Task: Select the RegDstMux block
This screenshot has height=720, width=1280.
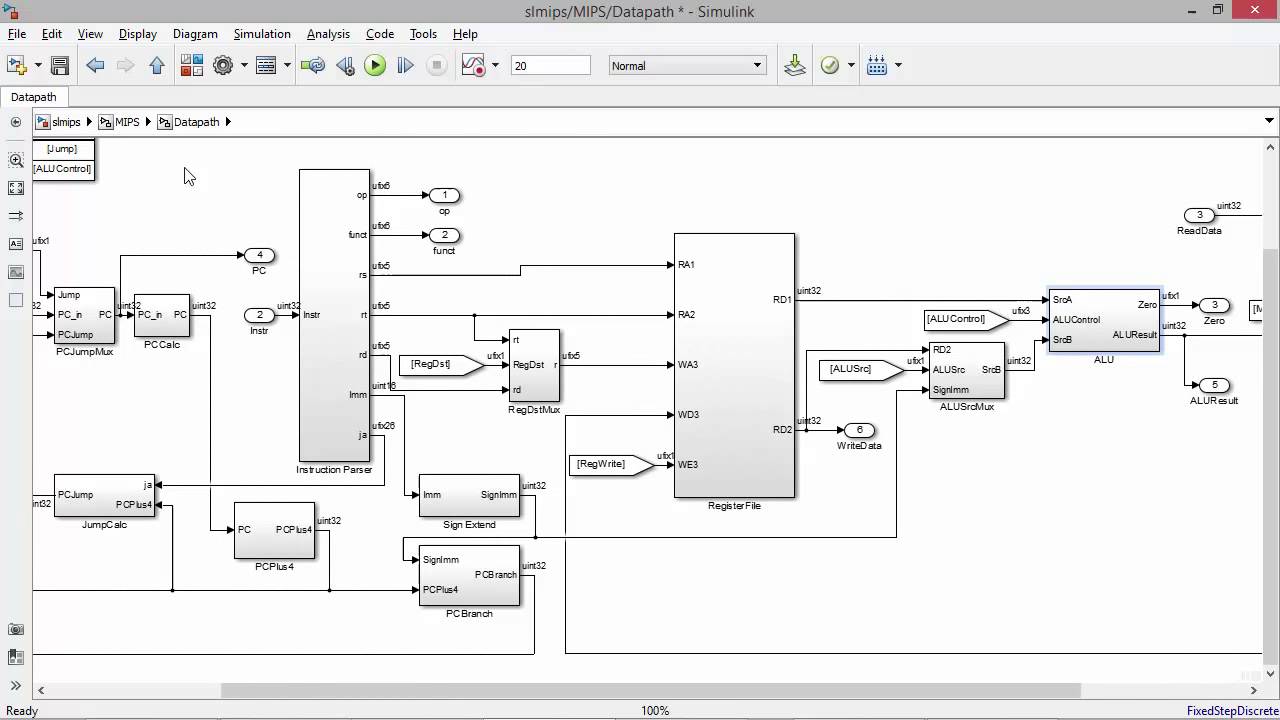Action: click(x=534, y=365)
